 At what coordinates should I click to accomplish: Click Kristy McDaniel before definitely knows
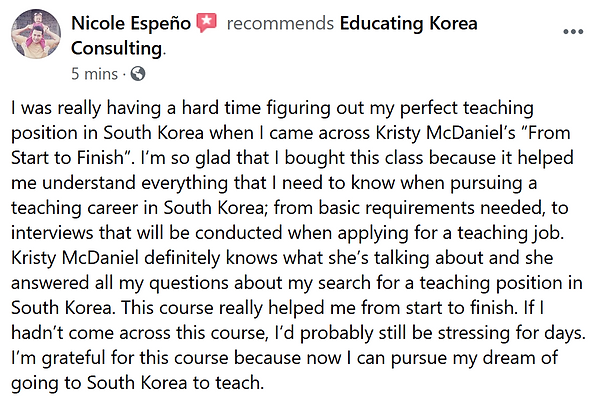point(75,258)
